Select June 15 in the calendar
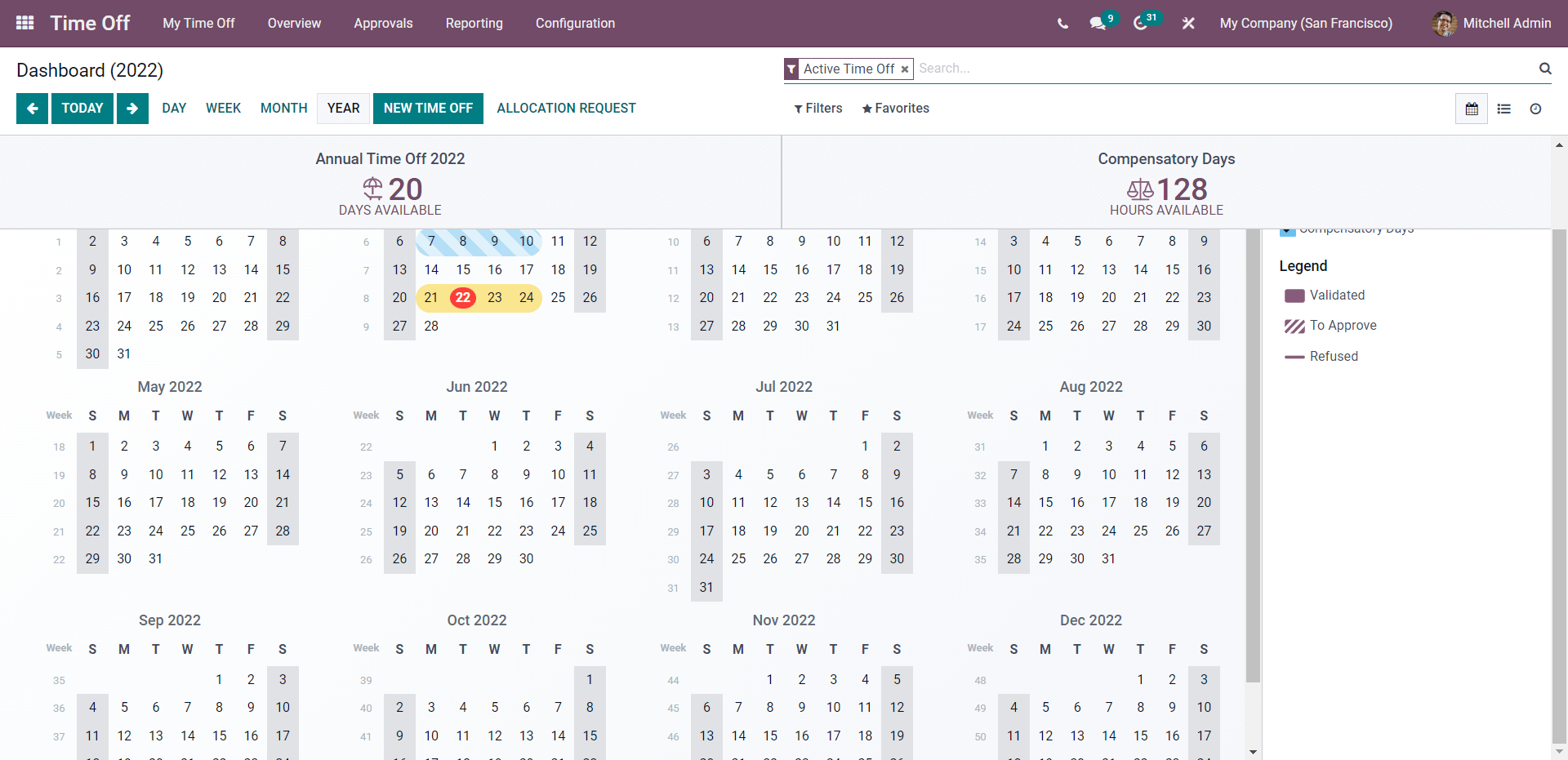This screenshot has width=1568, height=760. (495, 503)
